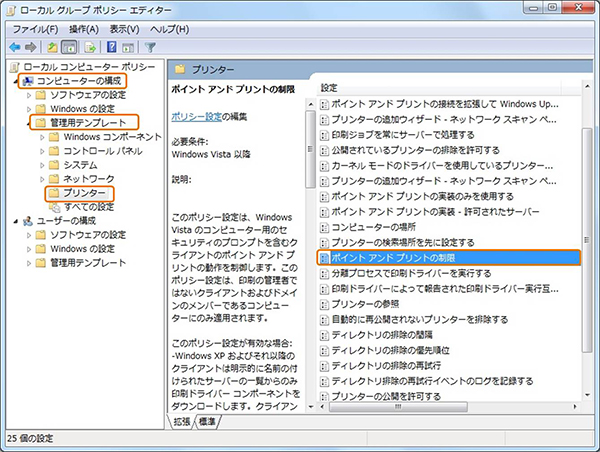This screenshot has width=600, height=452.
Task: Click the 設定 column header
Action: click(330, 88)
